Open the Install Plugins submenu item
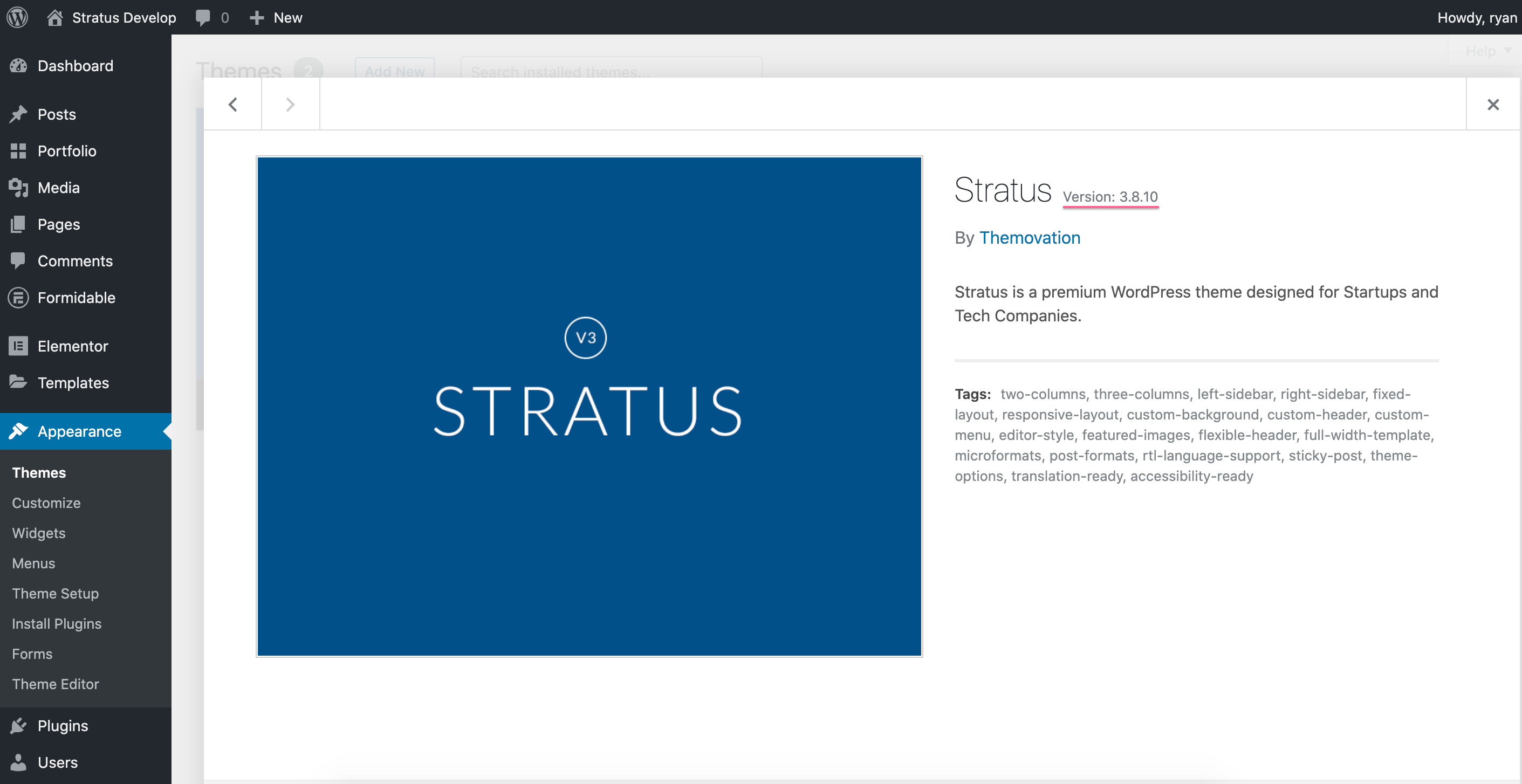 point(57,623)
